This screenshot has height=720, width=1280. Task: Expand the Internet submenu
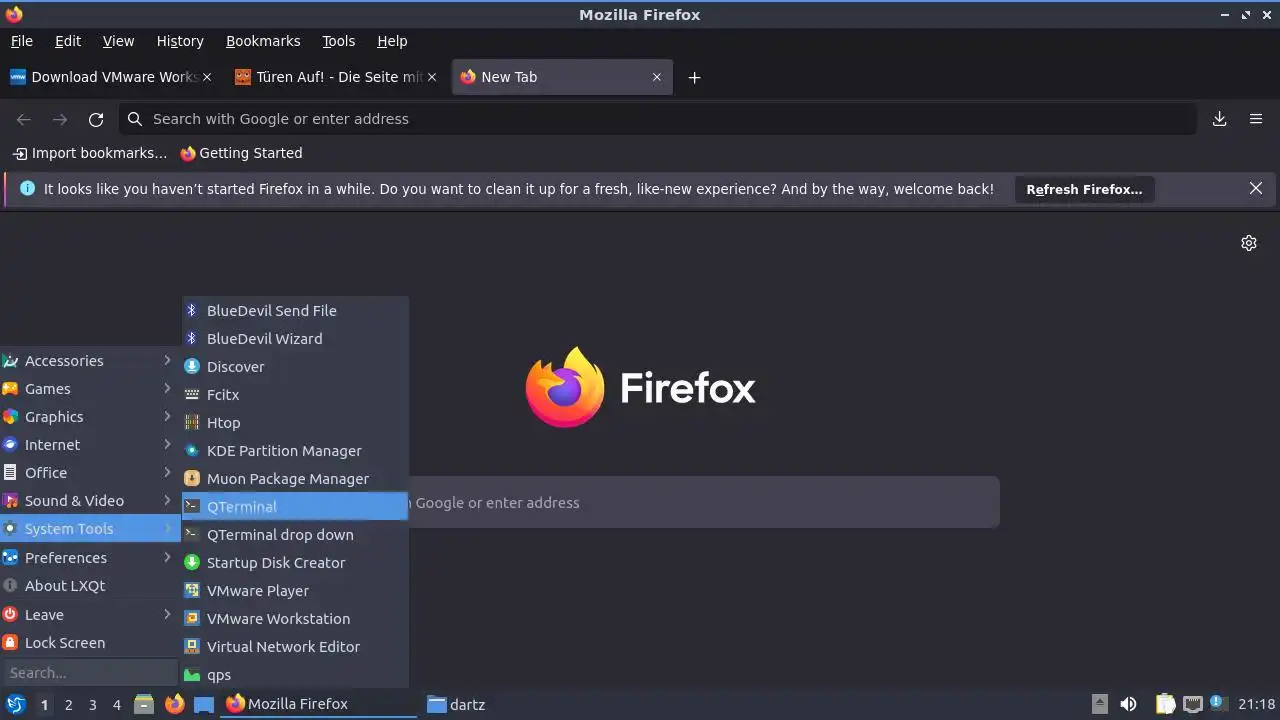pyautogui.click(x=89, y=445)
